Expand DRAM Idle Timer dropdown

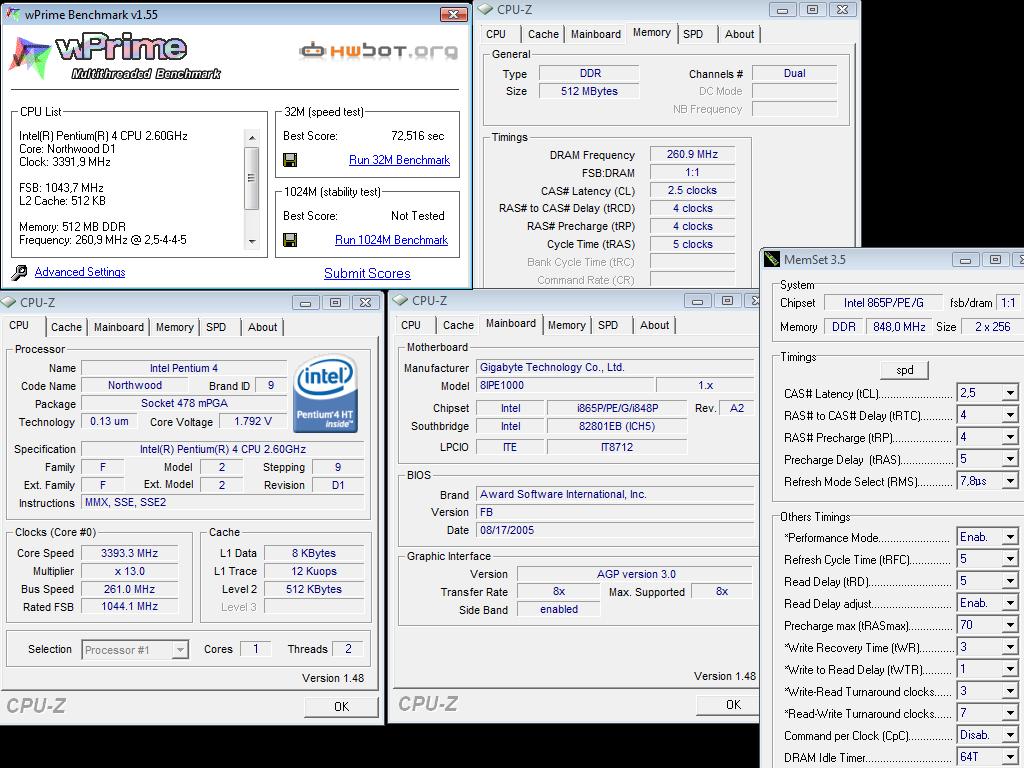click(1010, 758)
